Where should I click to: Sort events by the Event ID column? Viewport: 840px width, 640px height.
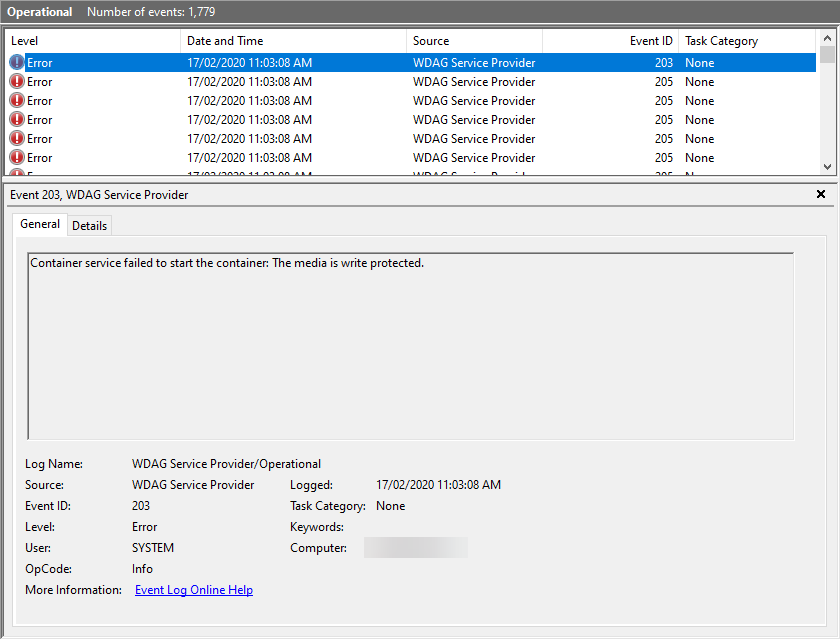pos(610,41)
